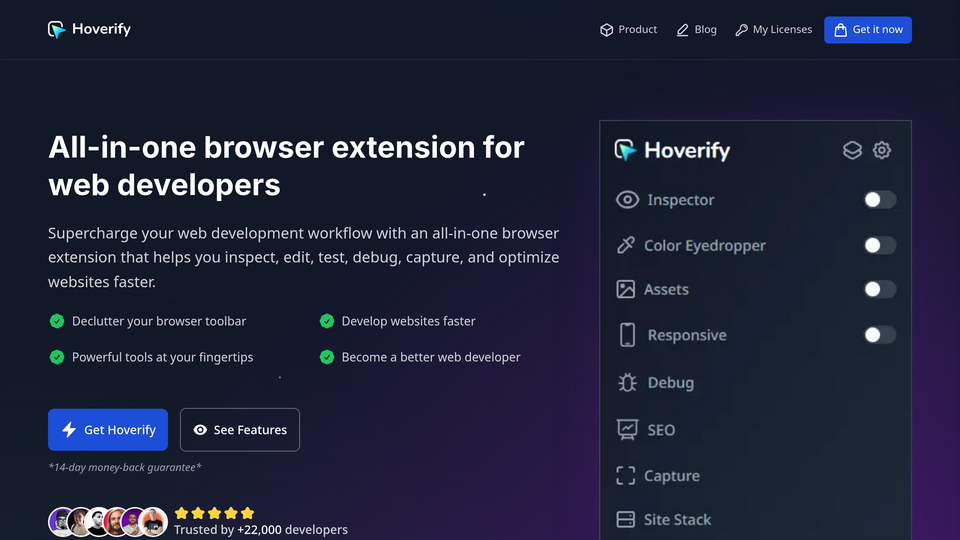
Task: Click the five-star rating
Action: [214, 513]
